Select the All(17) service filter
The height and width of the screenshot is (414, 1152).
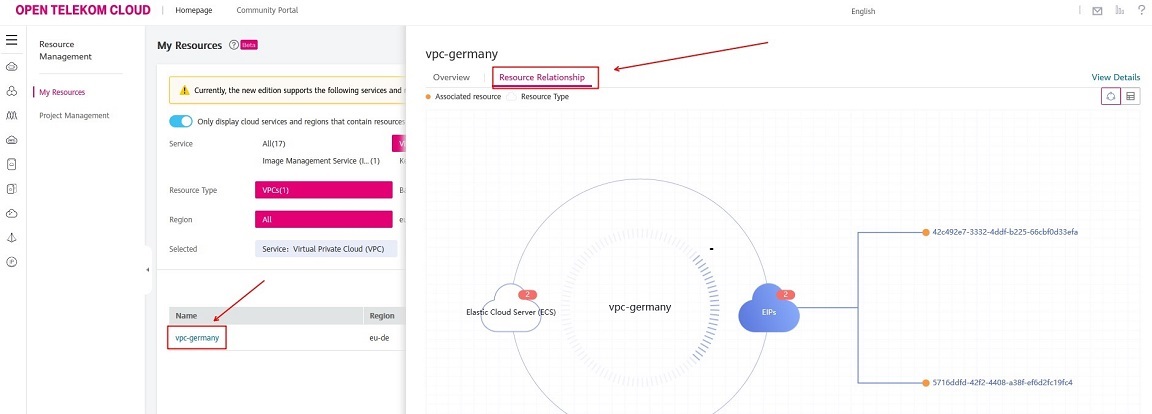[x=274, y=144]
